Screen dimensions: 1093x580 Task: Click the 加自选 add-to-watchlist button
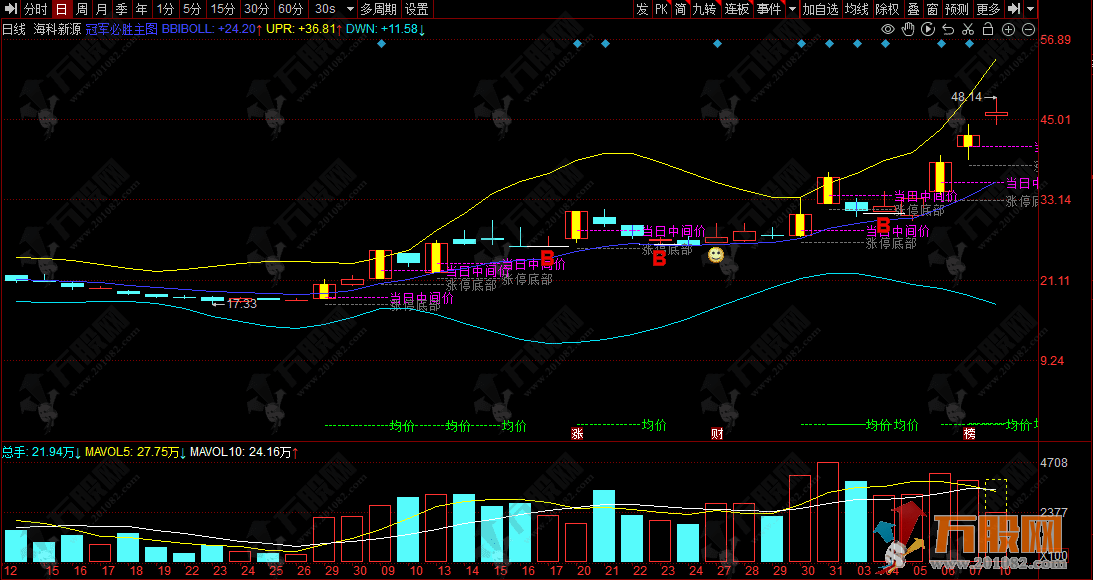(820, 9)
